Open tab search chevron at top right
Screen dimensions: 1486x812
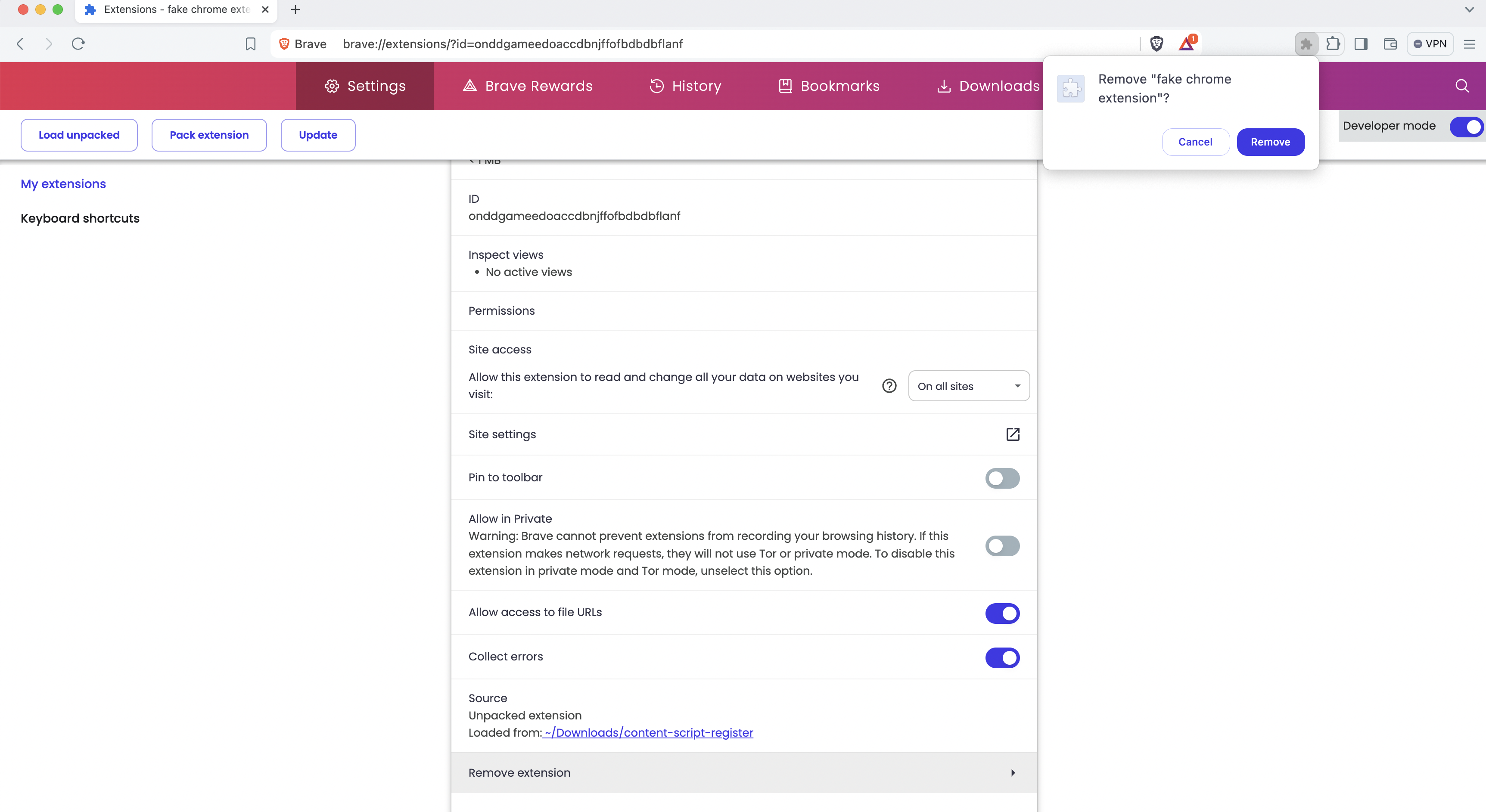pos(1469,10)
